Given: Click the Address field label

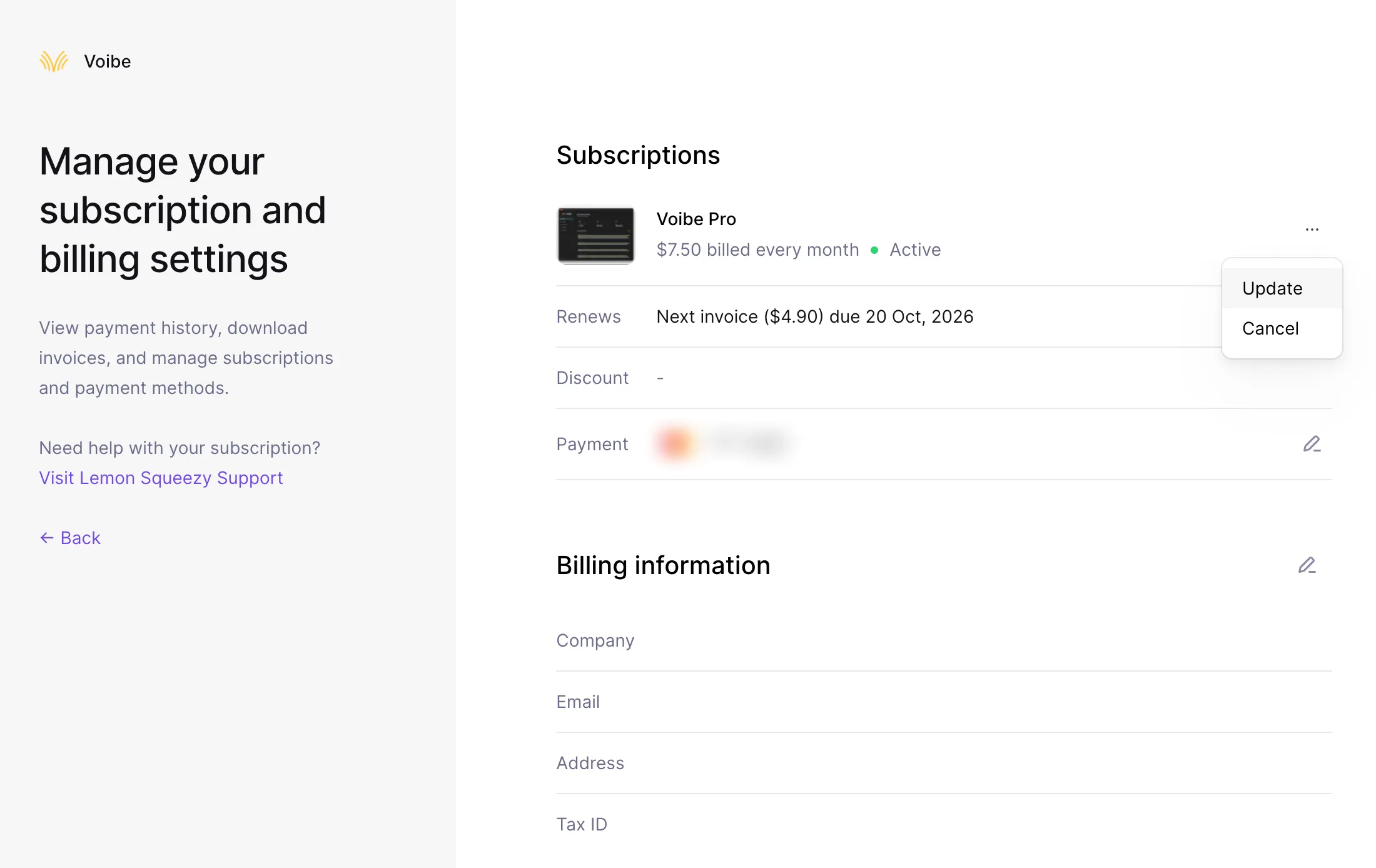Looking at the screenshot, I should click(x=590, y=763).
